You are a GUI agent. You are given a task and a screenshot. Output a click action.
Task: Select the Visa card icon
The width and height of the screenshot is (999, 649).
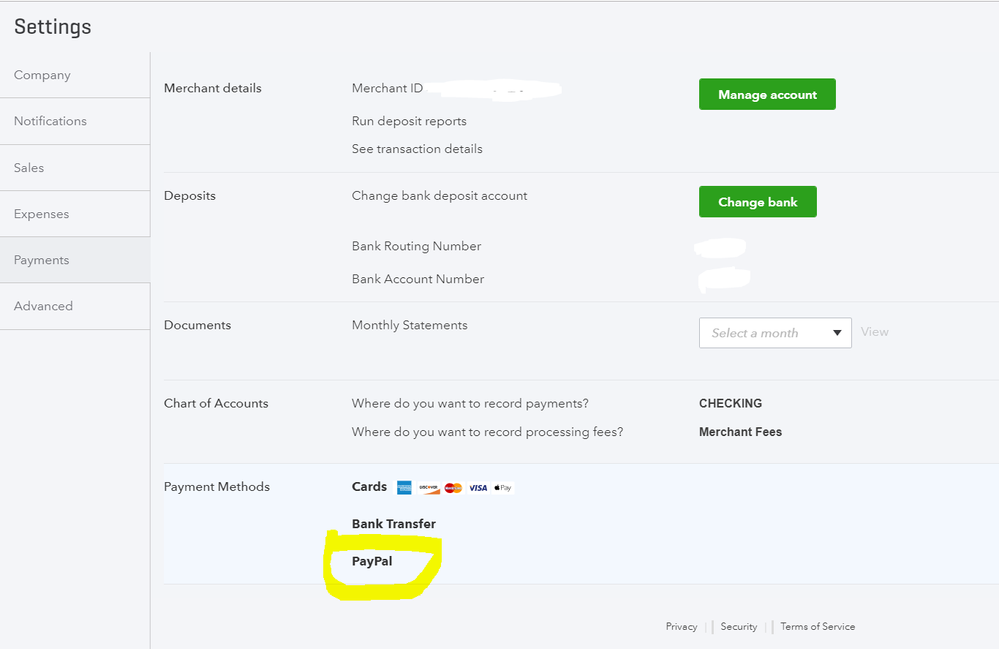coord(477,487)
